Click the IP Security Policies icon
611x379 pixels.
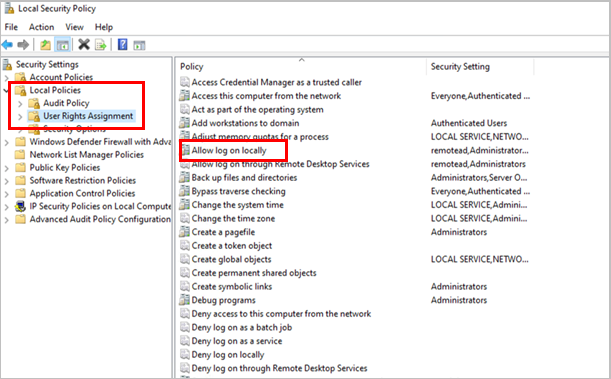pyautogui.click(x=20, y=206)
